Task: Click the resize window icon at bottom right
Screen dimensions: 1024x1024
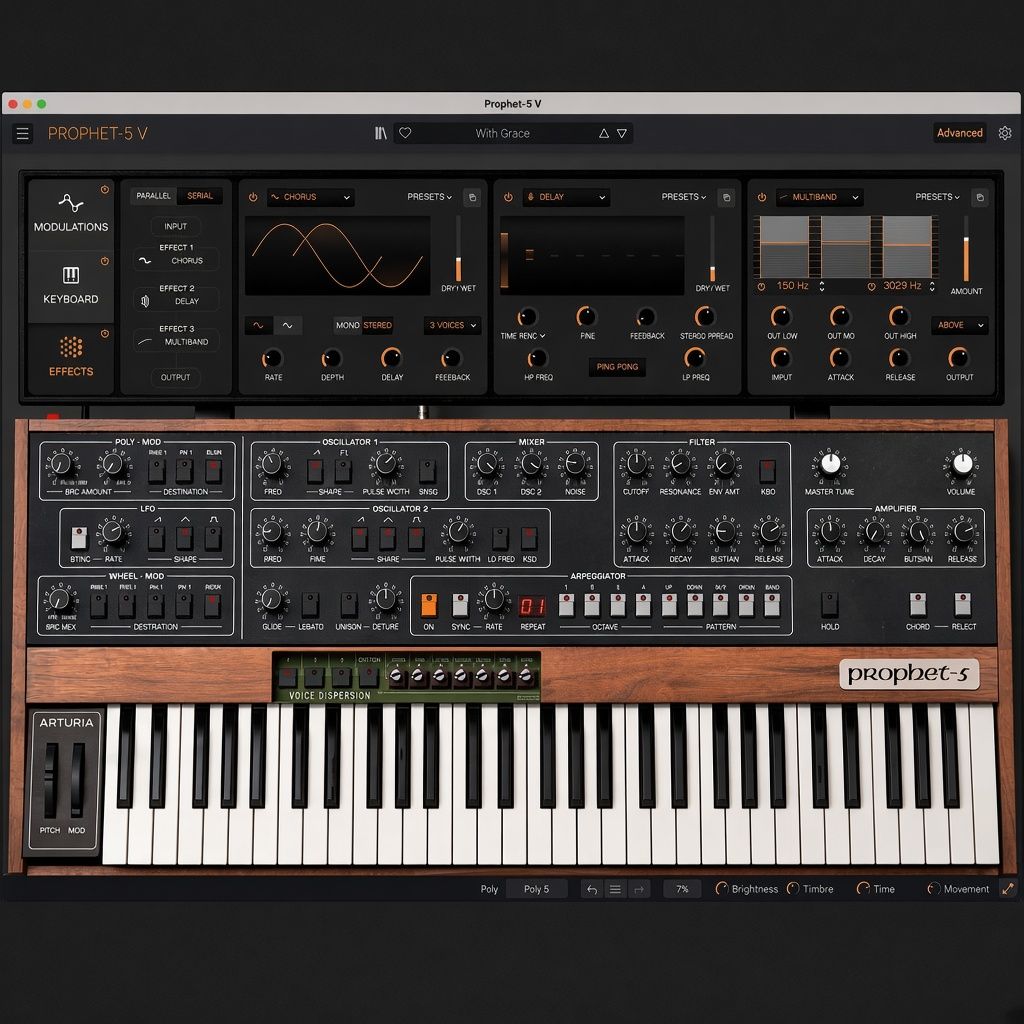Action: click(x=1008, y=889)
